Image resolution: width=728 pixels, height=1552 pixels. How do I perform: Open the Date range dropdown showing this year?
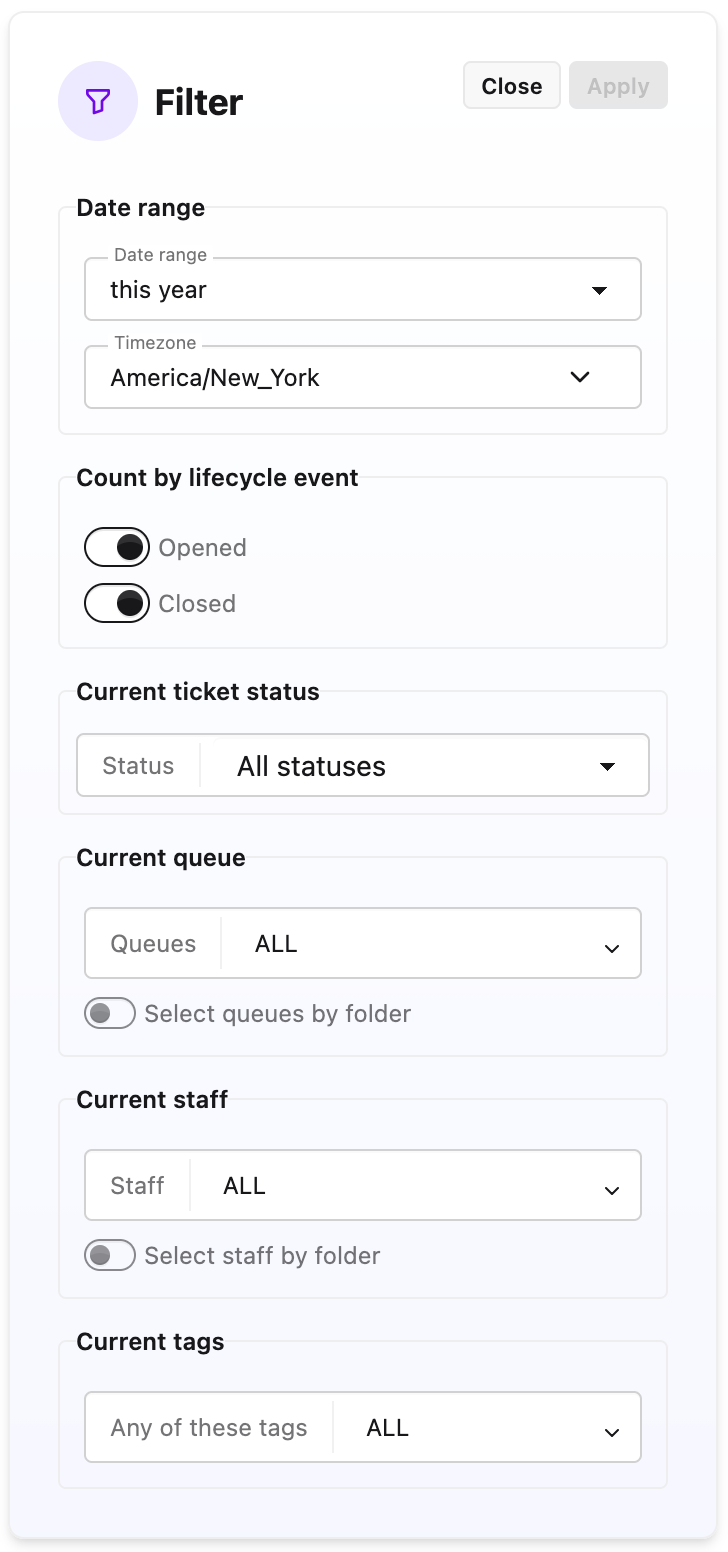tap(363, 289)
